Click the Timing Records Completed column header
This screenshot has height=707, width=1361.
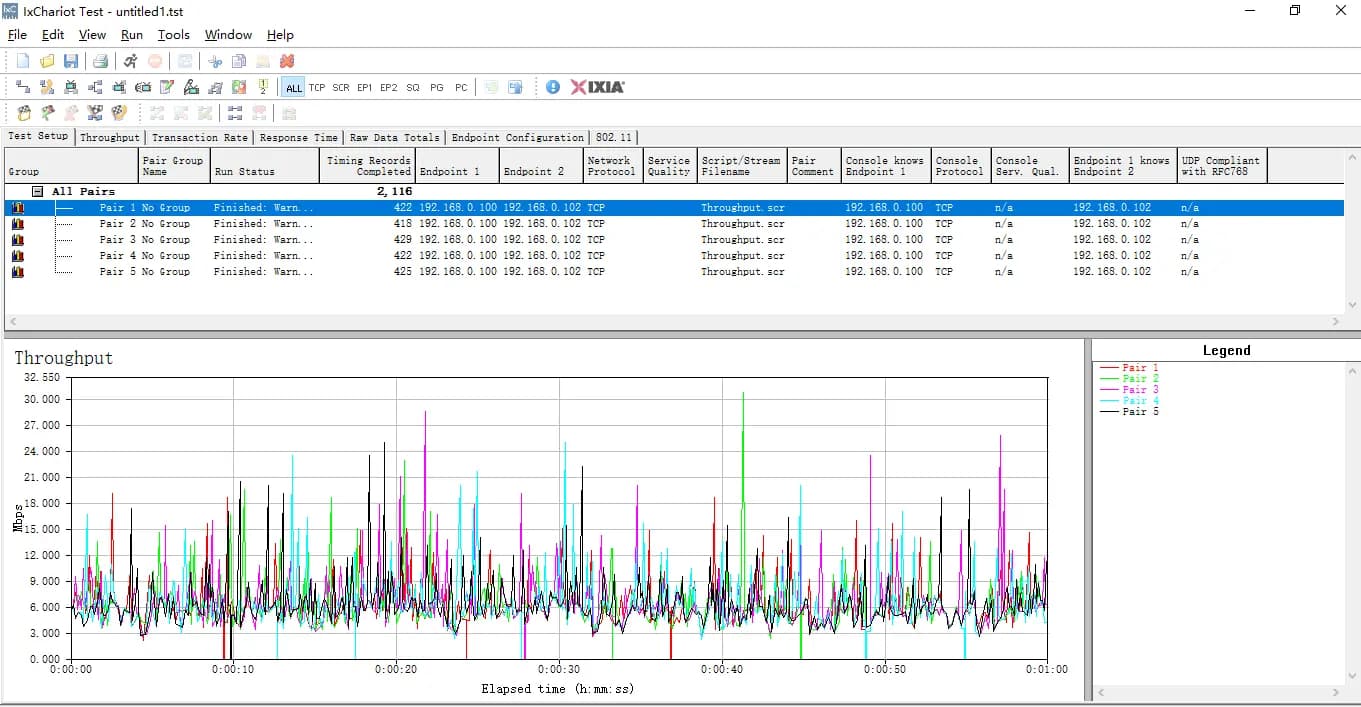pyautogui.click(x=367, y=166)
